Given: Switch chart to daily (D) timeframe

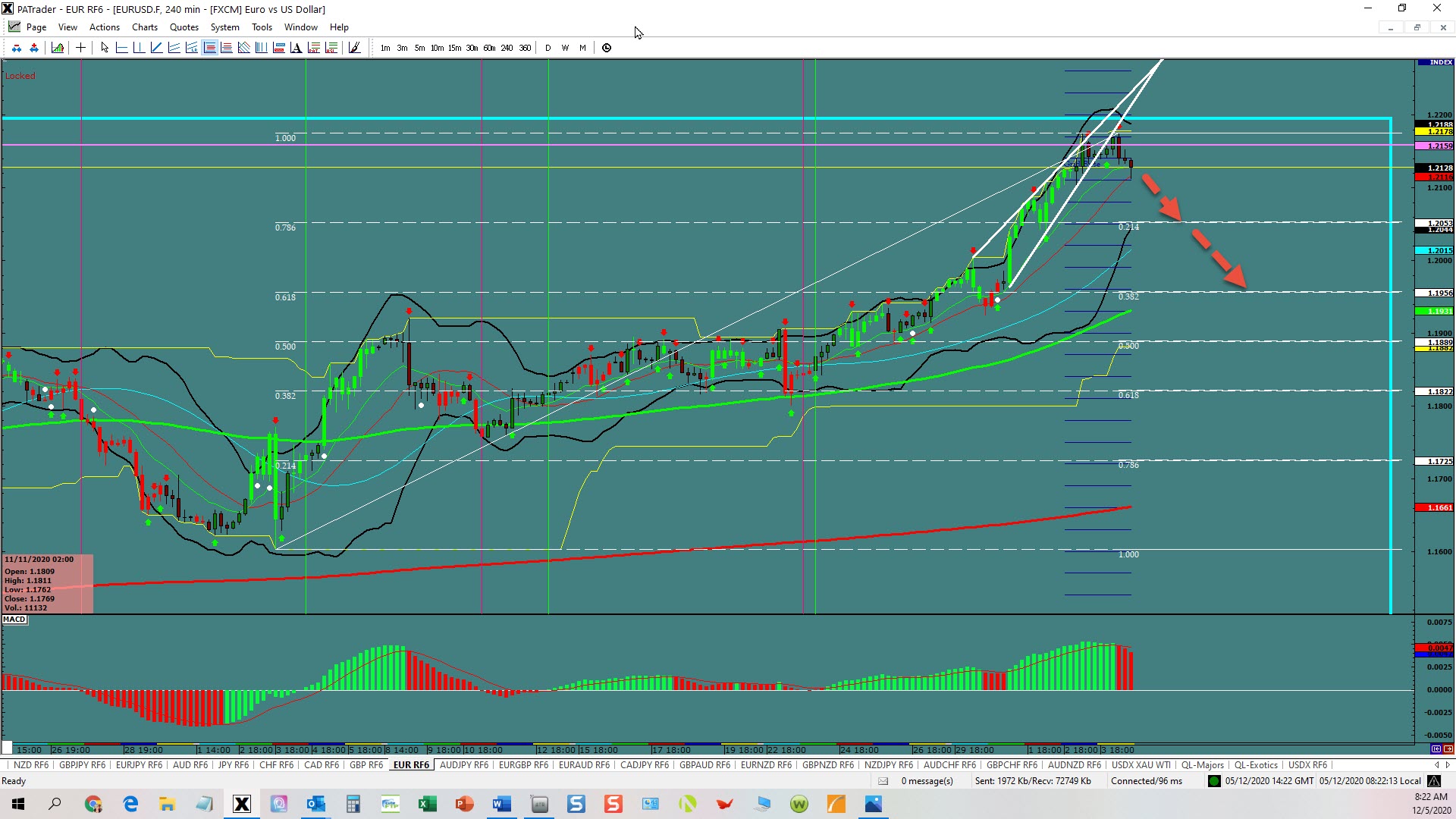Looking at the screenshot, I should 548,48.
